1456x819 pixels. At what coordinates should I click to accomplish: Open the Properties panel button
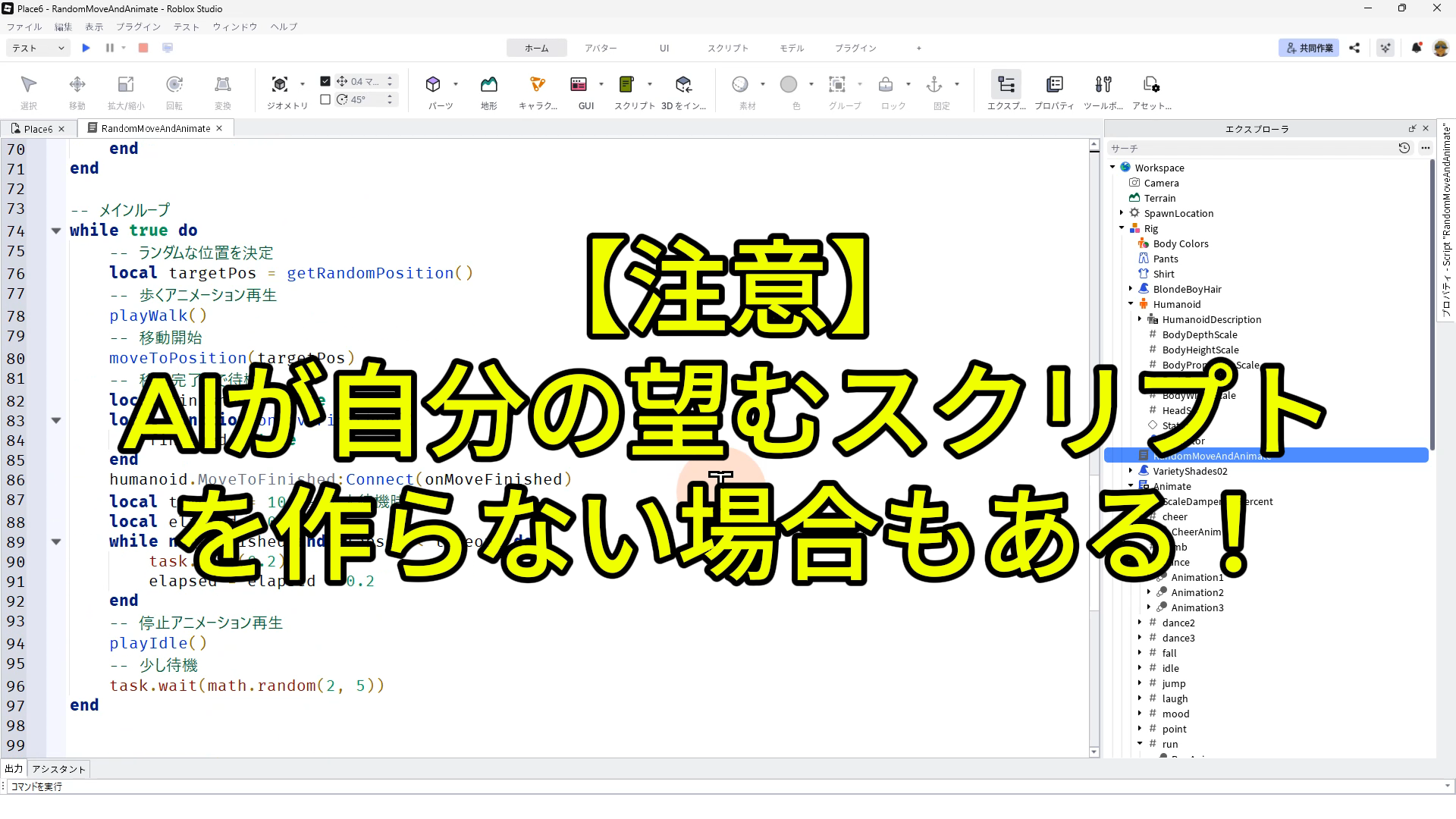pyautogui.click(x=1054, y=84)
